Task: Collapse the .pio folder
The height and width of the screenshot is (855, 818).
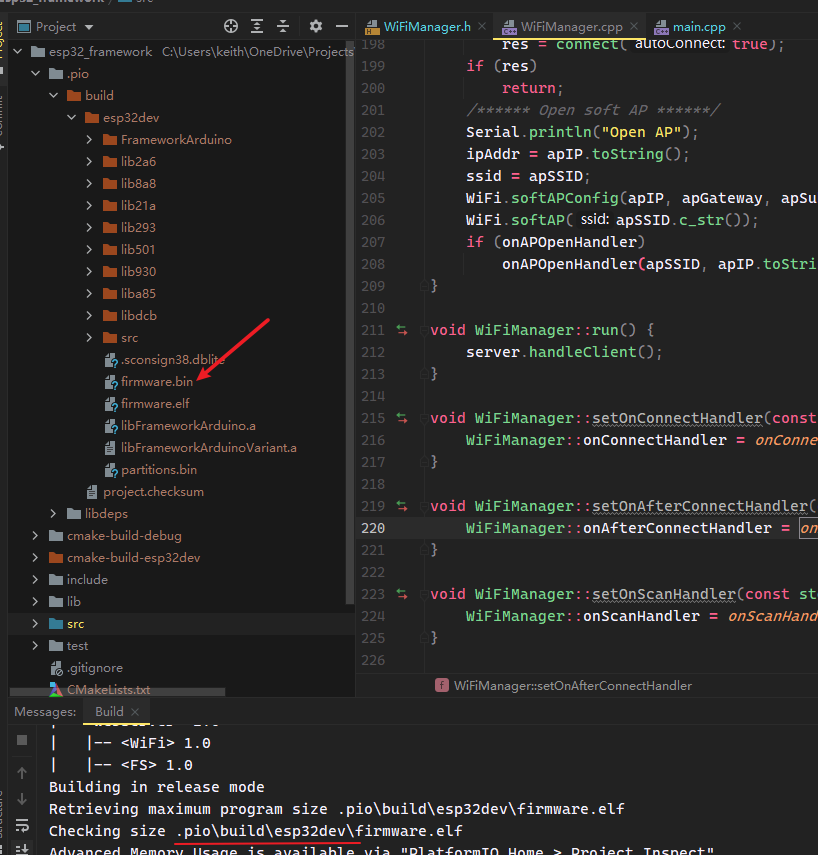Action: (35, 73)
